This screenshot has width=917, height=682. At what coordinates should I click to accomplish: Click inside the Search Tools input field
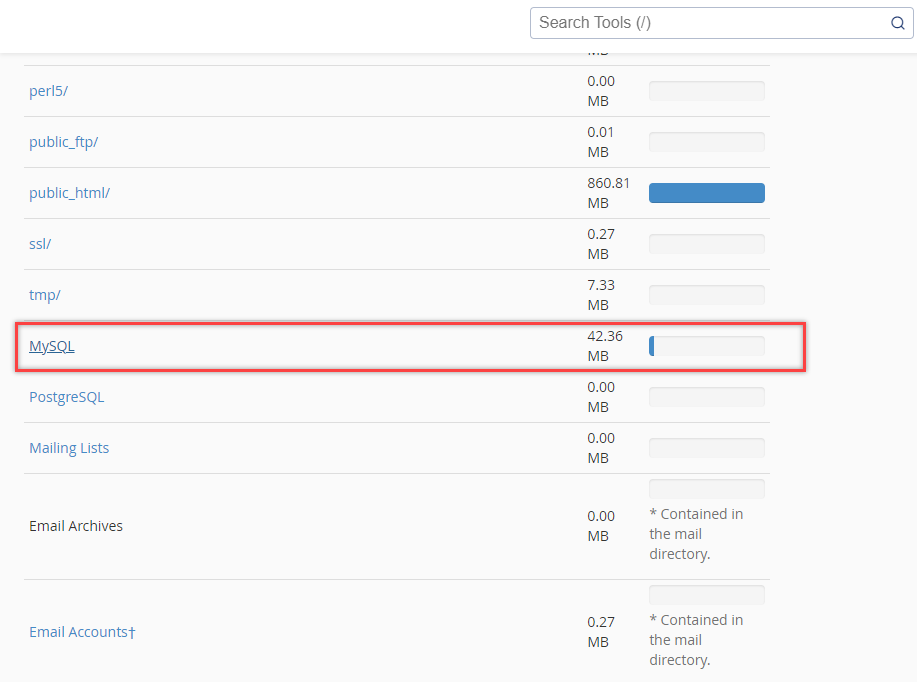tap(700, 22)
